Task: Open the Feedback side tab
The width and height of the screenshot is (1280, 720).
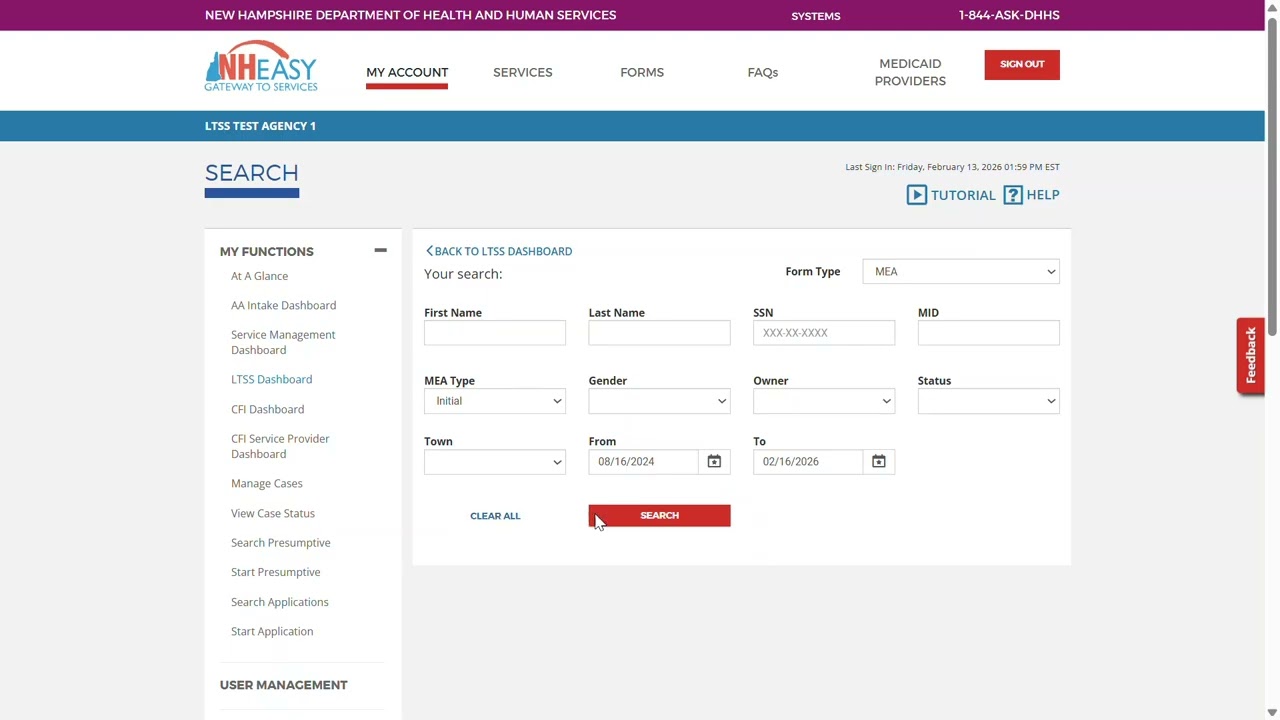Action: coord(1250,355)
